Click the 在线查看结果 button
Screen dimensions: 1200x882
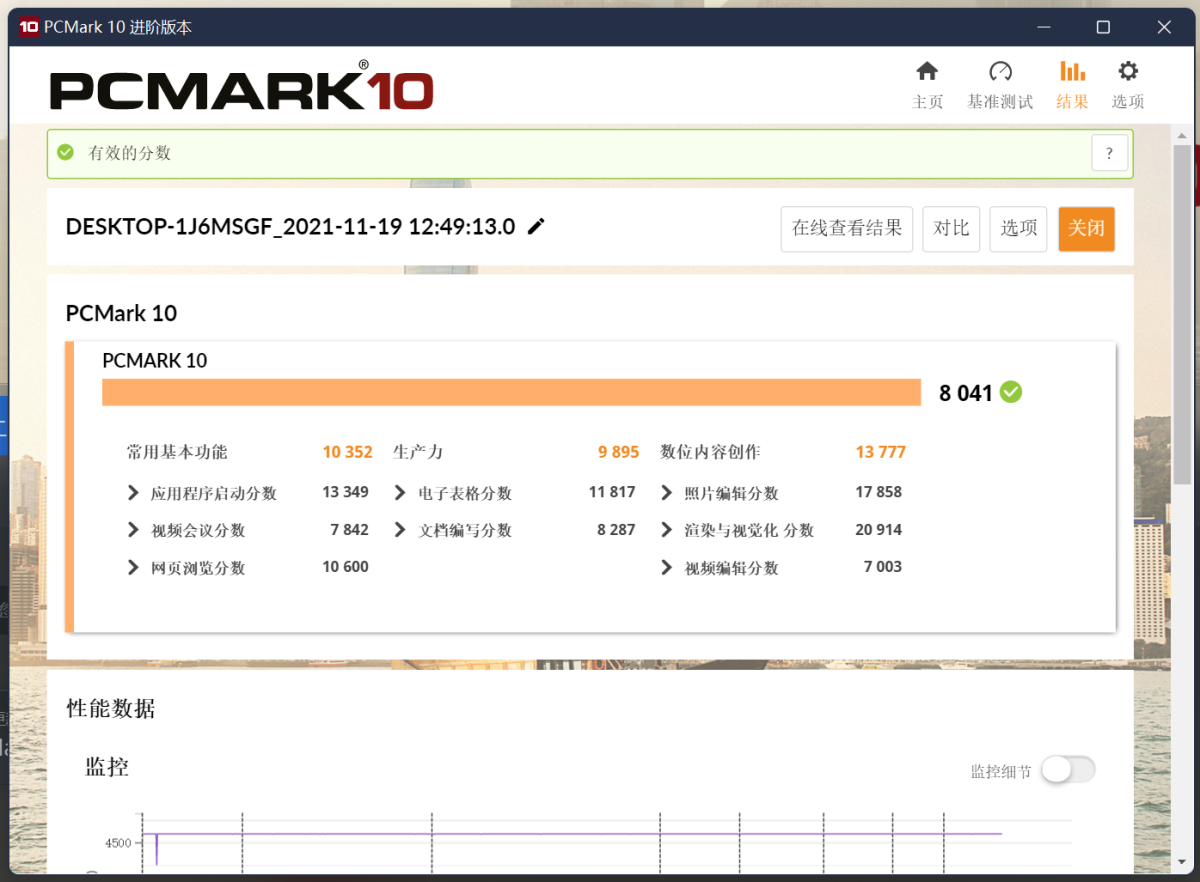846,228
